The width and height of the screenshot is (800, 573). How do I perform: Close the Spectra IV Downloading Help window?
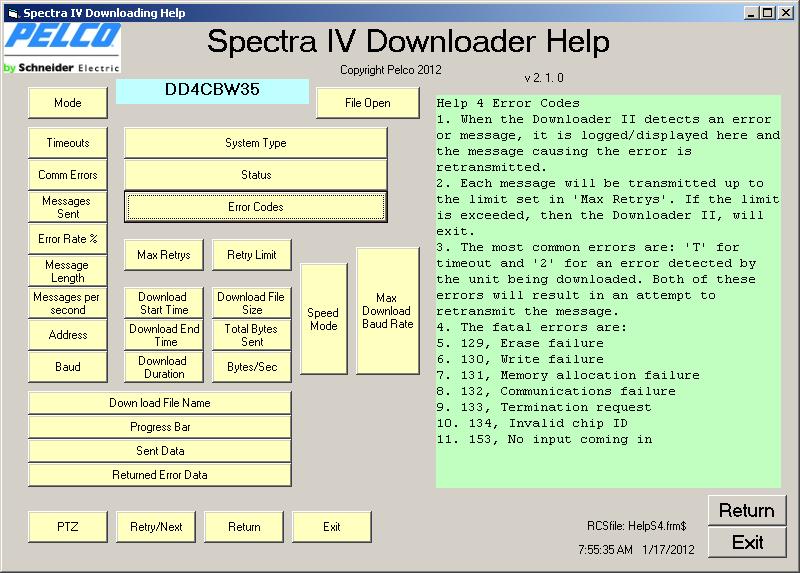tap(786, 13)
